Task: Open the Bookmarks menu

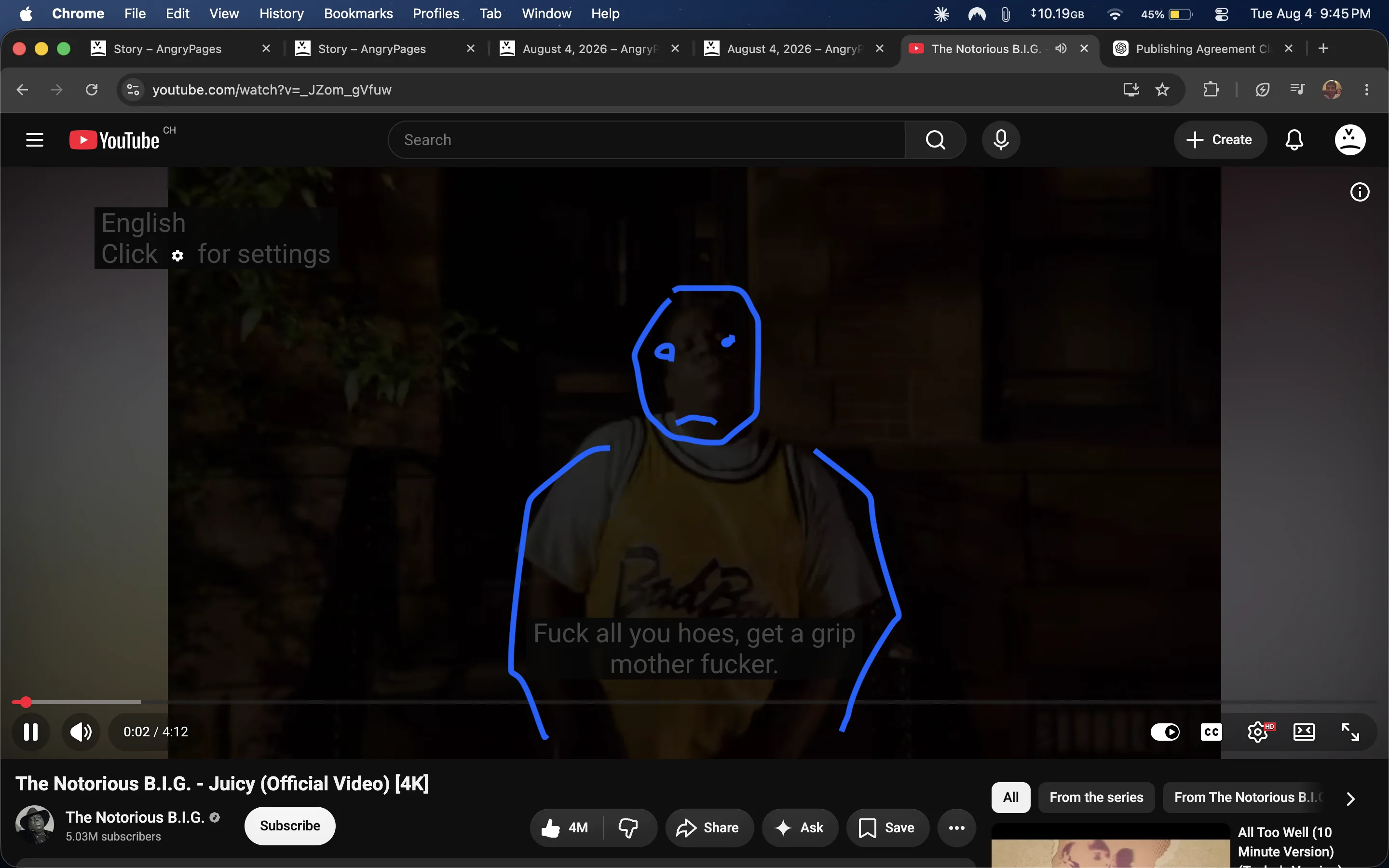Action: pyautogui.click(x=358, y=14)
